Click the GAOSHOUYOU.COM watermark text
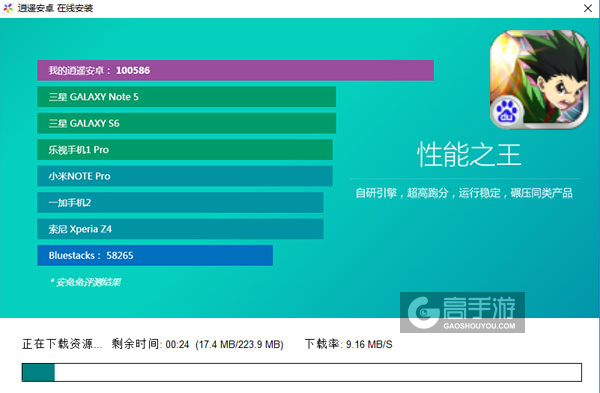 tap(479, 326)
